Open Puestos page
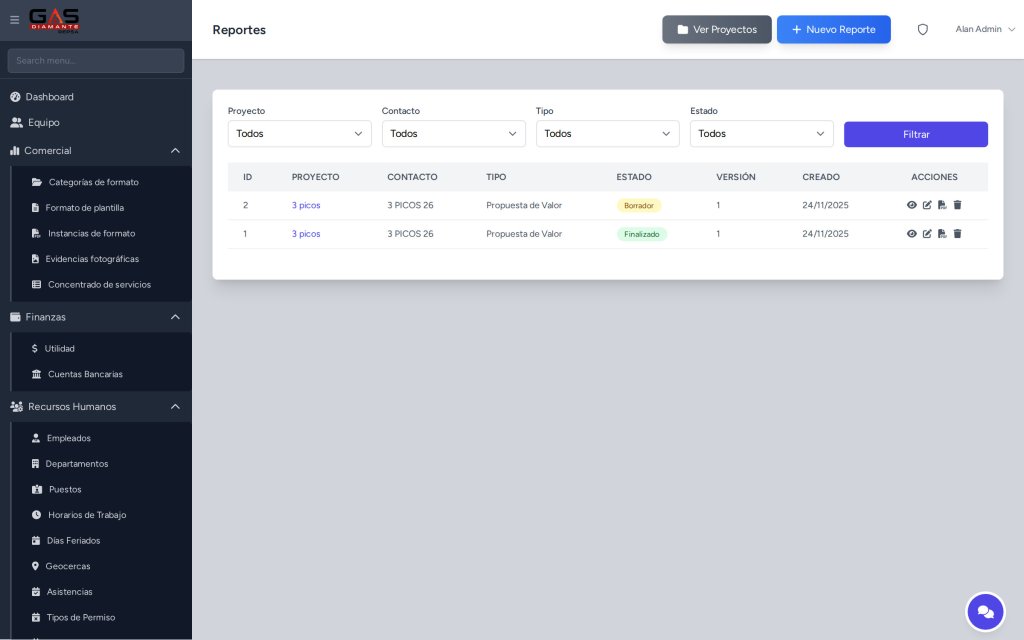Viewport: 1024px width, 640px height. (65, 489)
